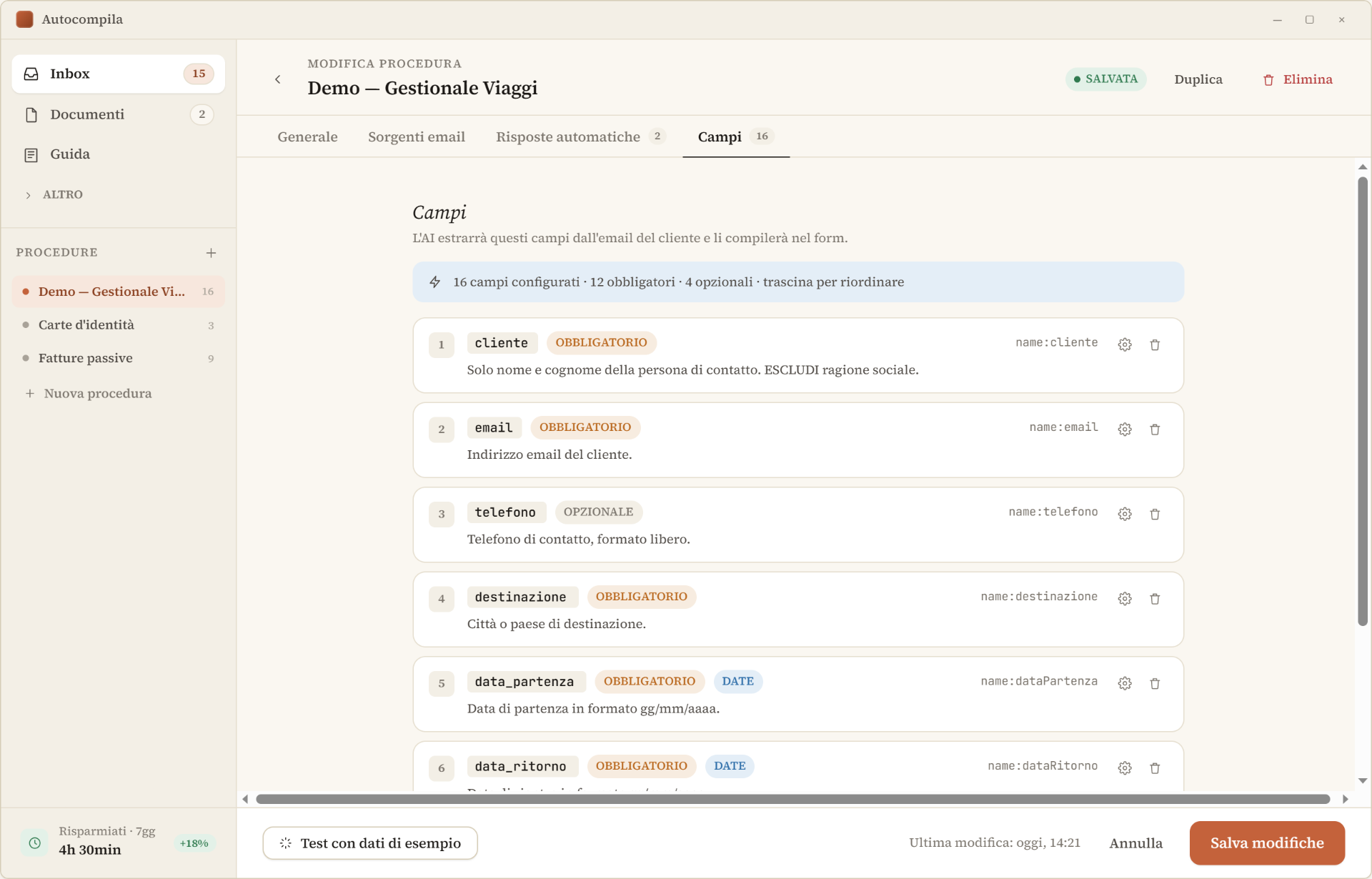1372x879 pixels.
Task: Add a procedure with the plus icon
Action: click(211, 252)
